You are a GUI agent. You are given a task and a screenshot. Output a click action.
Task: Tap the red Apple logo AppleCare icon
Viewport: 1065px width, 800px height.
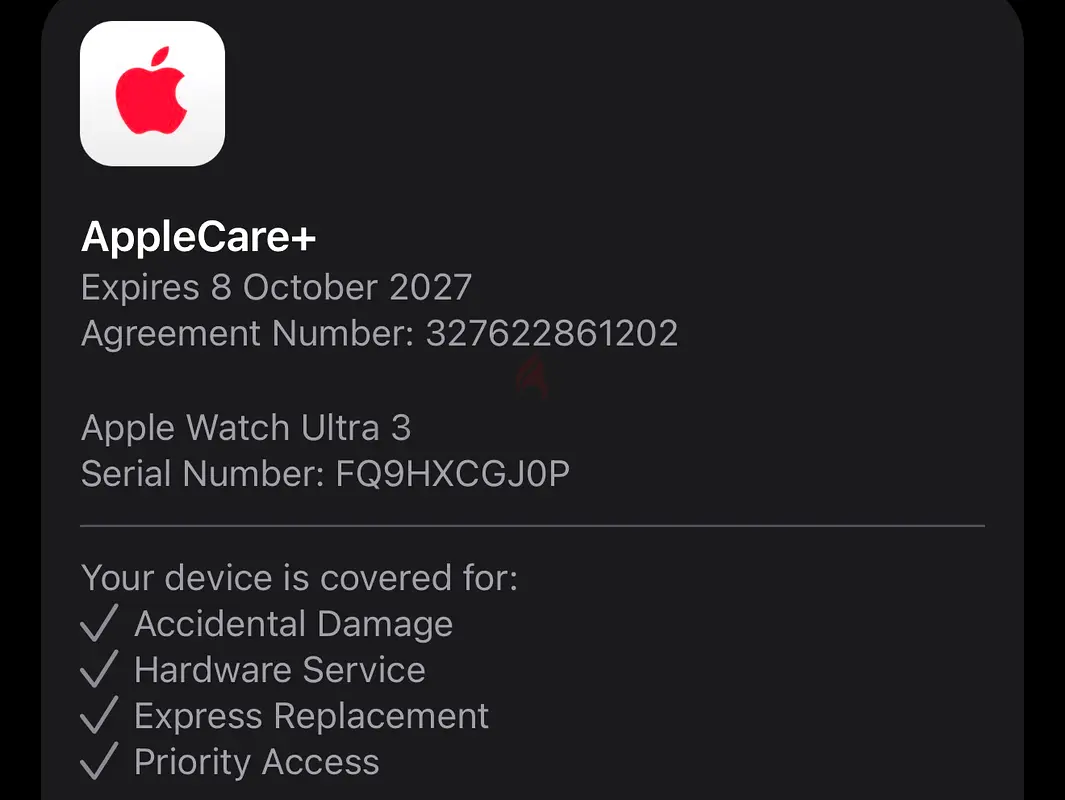[x=152, y=93]
